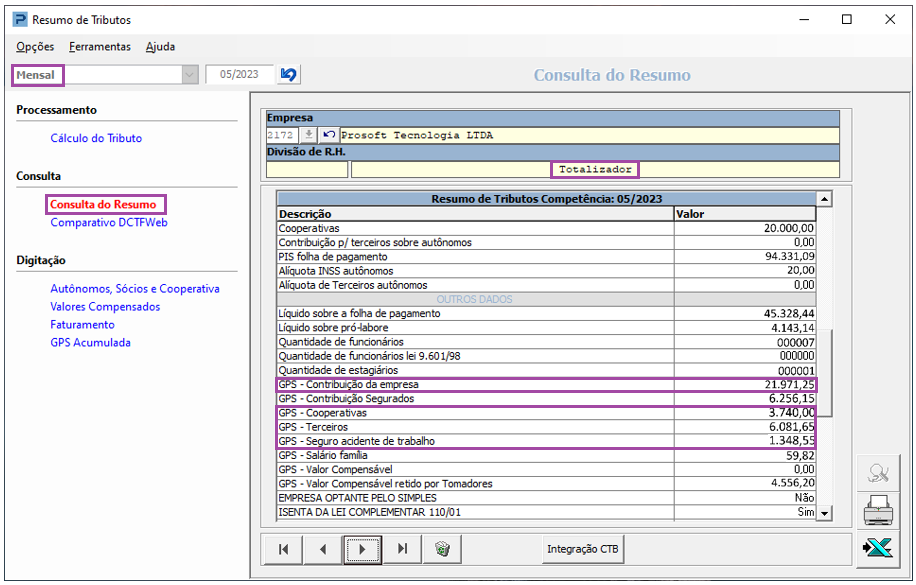Select Consulta do Resumo link

pyautogui.click(x=103, y=205)
